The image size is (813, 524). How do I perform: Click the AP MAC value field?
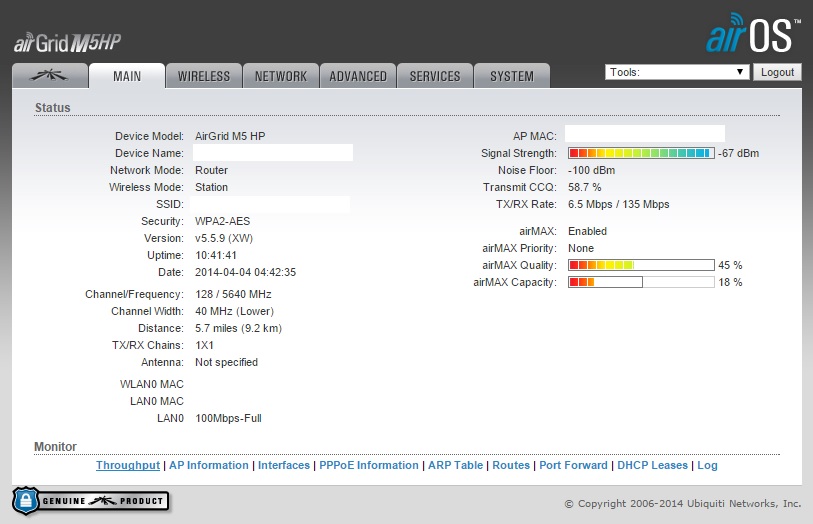644,133
